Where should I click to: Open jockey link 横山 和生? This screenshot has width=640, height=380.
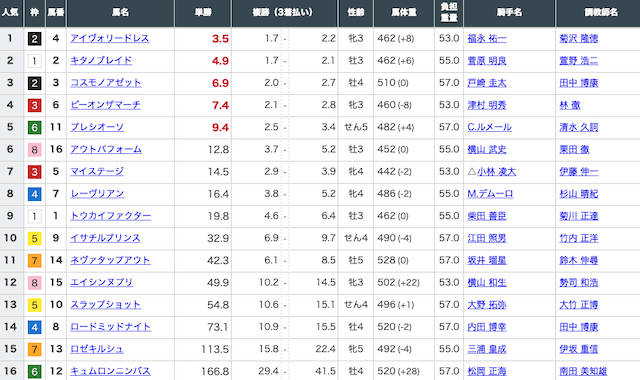(487, 282)
